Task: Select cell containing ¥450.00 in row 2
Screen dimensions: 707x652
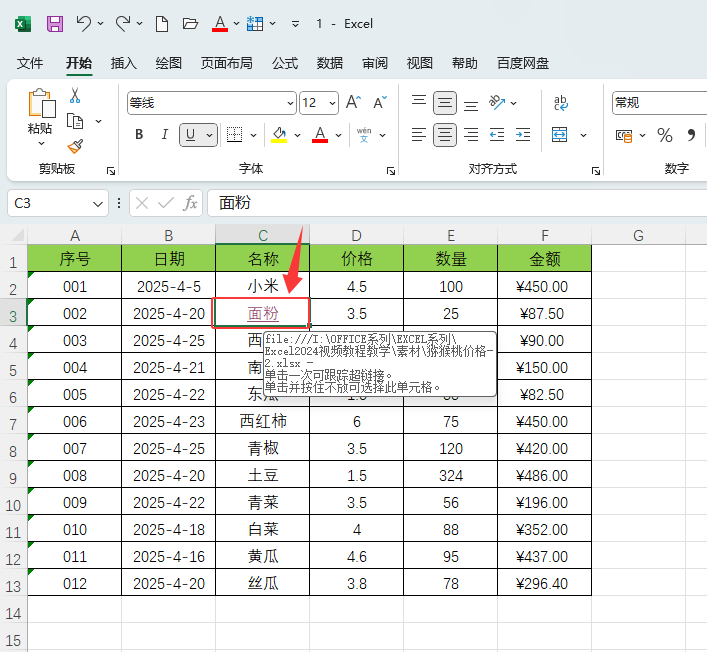Action: pyautogui.click(x=544, y=286)
